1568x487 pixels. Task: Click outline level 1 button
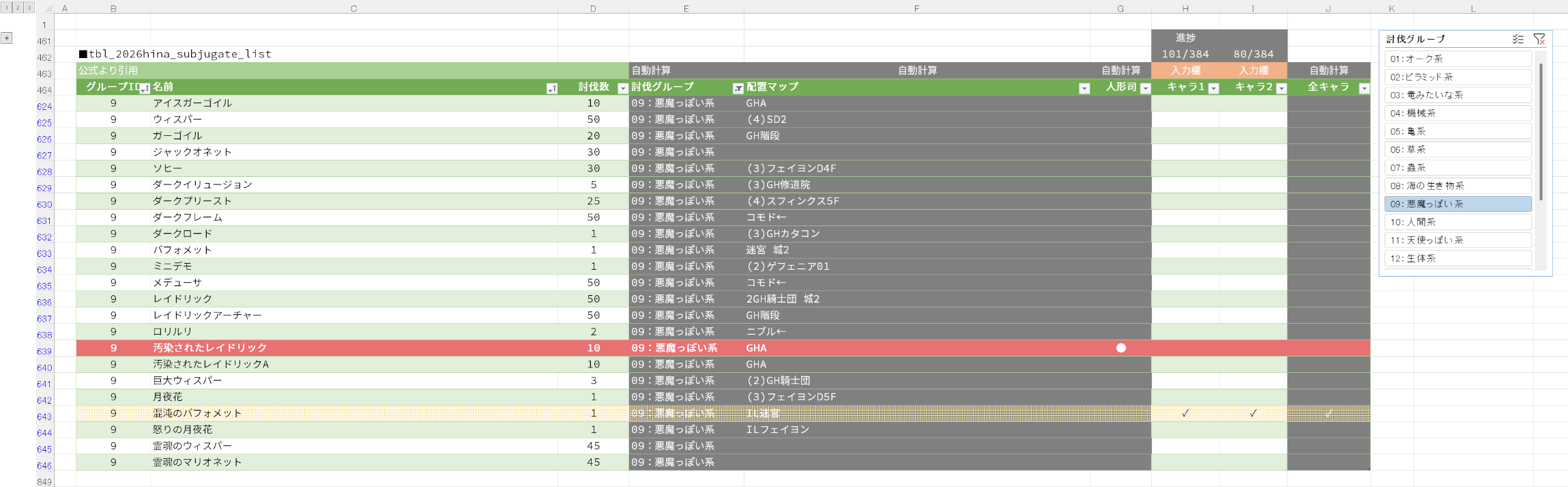click(6, 8)
